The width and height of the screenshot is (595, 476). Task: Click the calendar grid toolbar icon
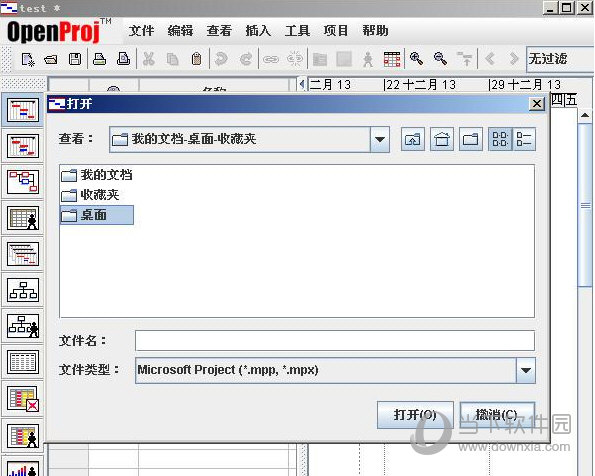pyautogui.click(x=392, y=59)
